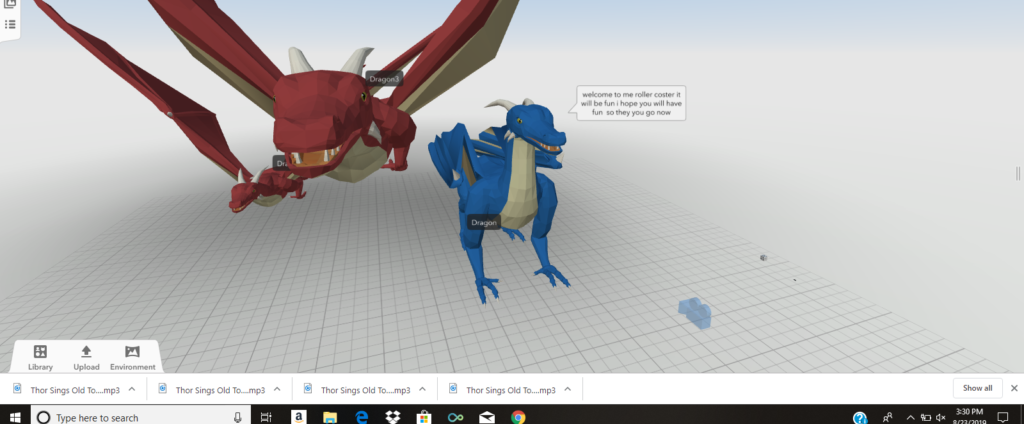The height and width of the screenshot is (424, 1024).
Task: Open the Upload panel
Action: click(86, 358)
